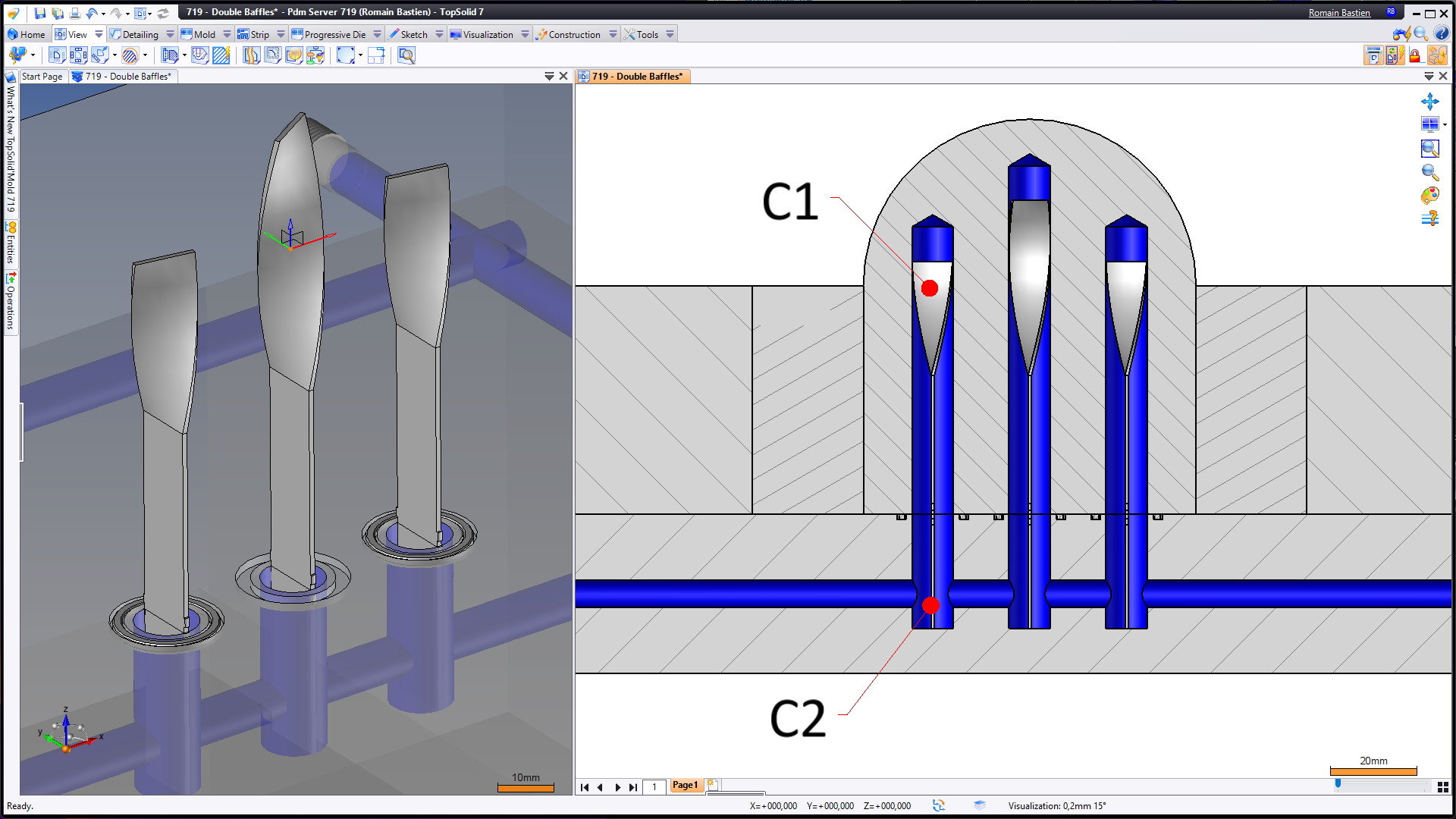Toggle the orange 3D printer-style view button
Screen dimensions: 1456x819
pos(1436,55)
